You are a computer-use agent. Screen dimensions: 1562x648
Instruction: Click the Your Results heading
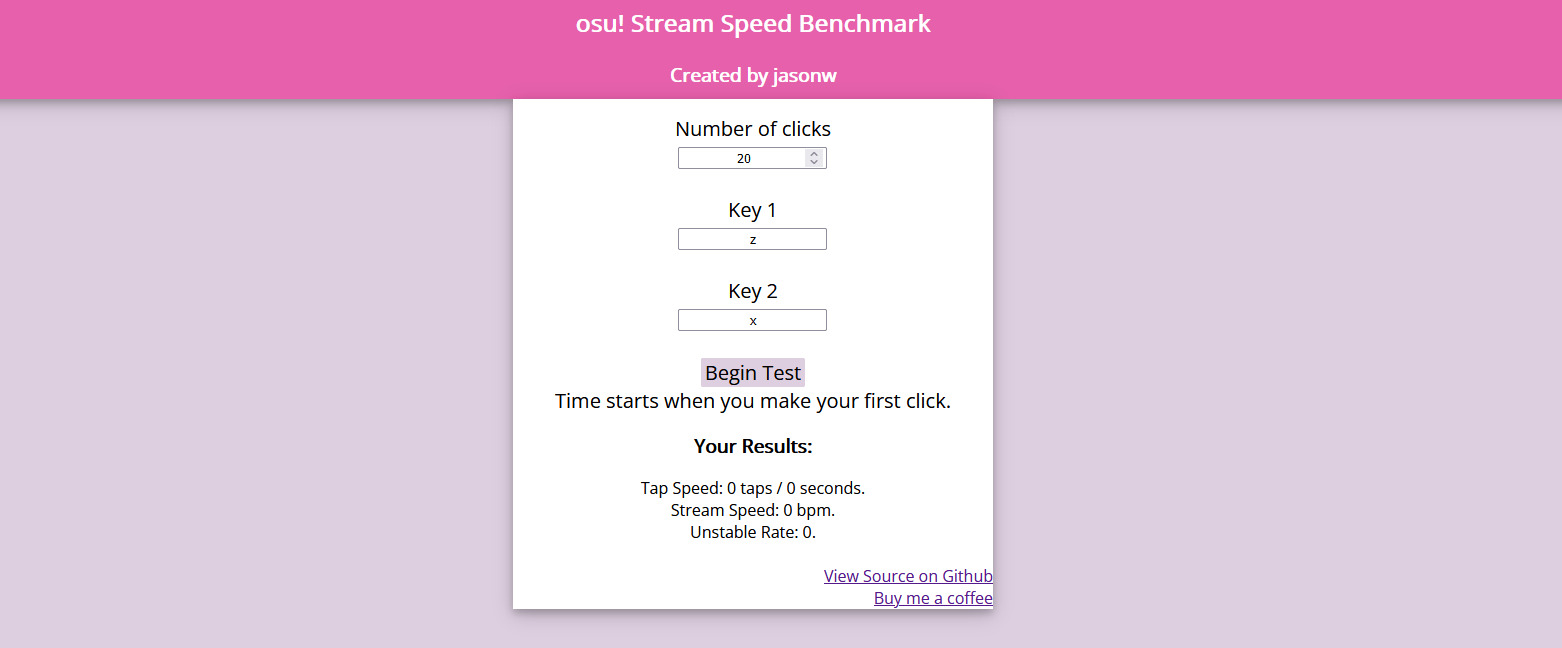[x=753, y=446]
